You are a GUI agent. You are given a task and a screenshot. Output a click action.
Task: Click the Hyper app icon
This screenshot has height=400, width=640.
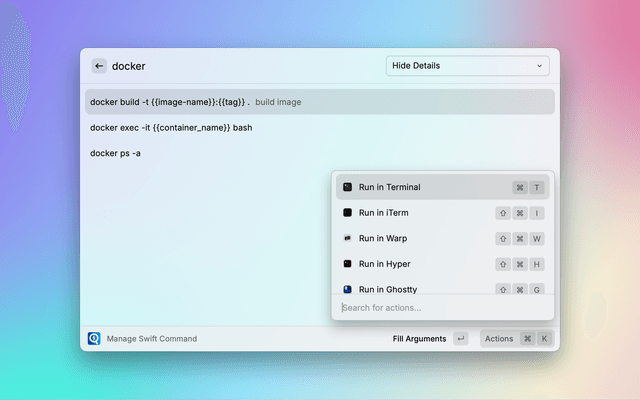[x=347, y=264]
